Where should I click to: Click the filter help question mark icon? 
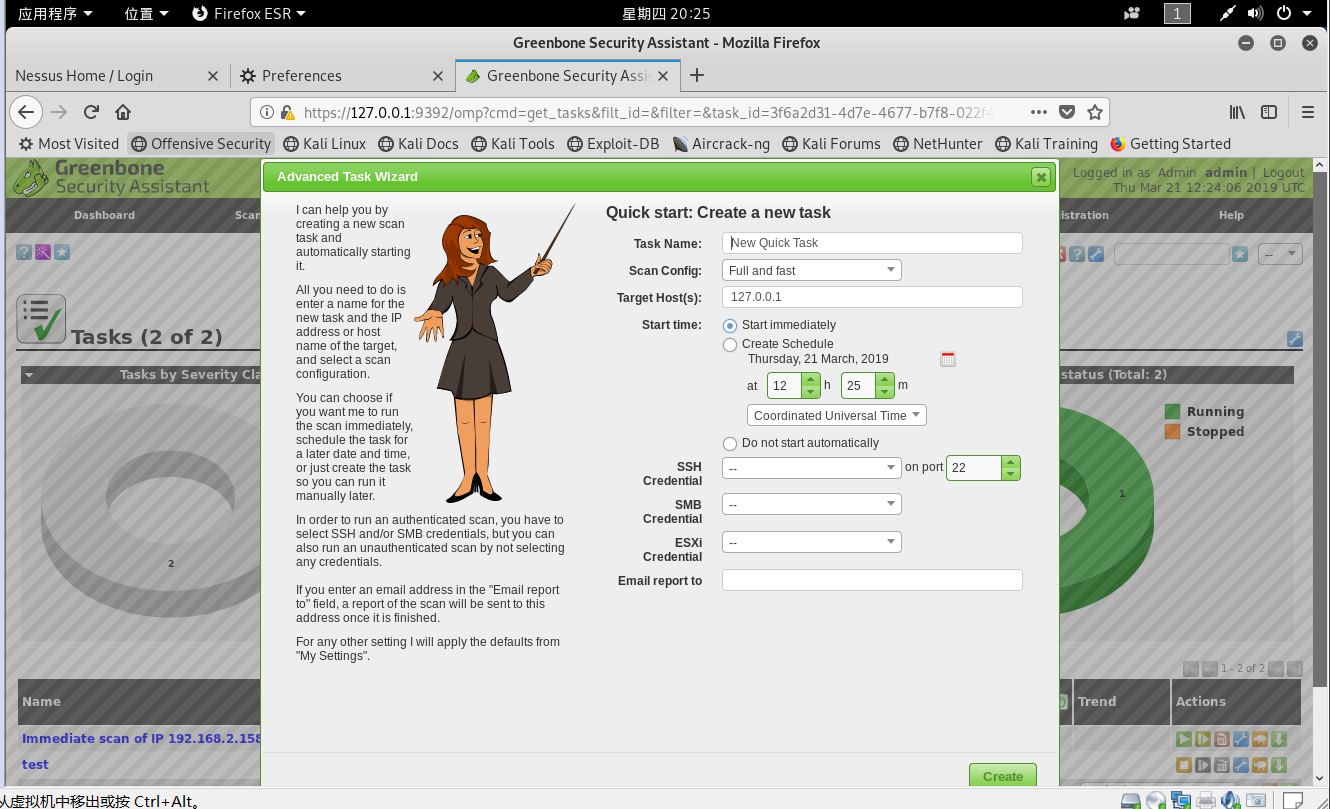coord(1077,254)
